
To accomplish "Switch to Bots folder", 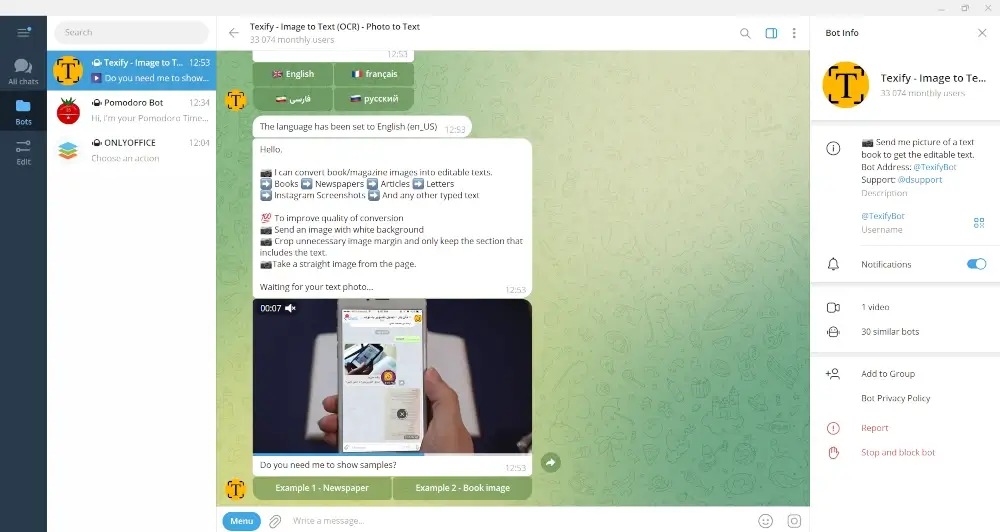I will click(x=23, y=111).
